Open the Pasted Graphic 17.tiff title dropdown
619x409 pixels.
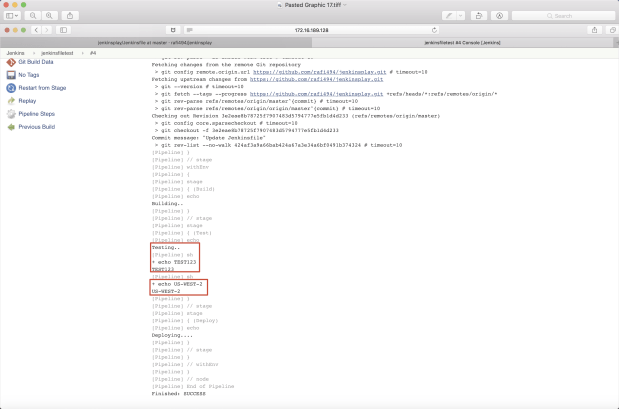click(345, 5)
